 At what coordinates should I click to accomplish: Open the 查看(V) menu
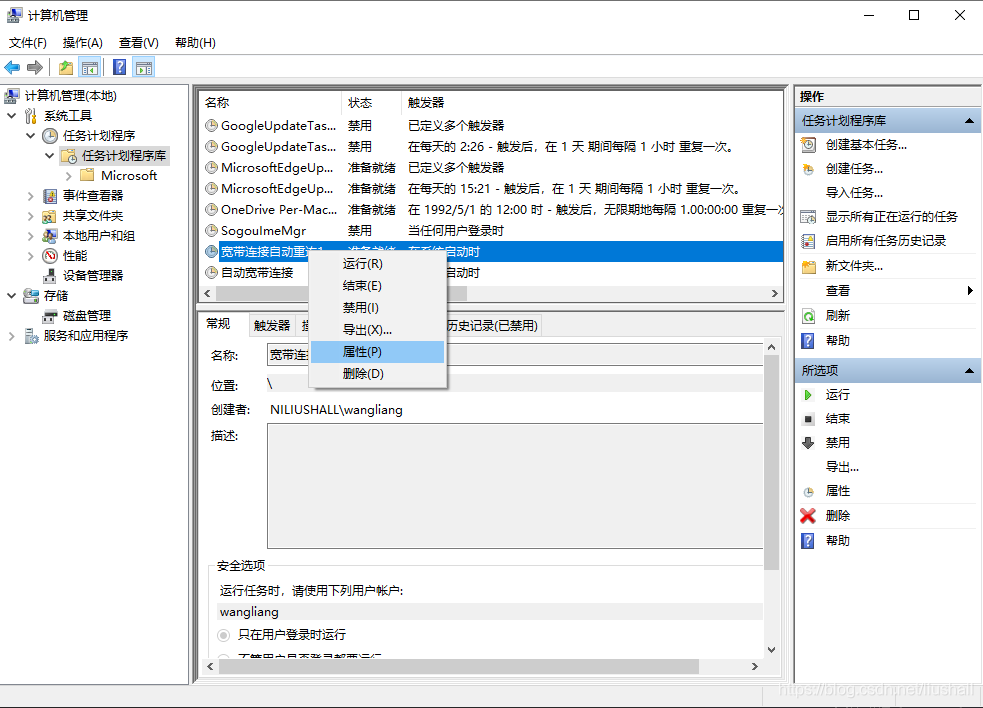click(139, 43)
